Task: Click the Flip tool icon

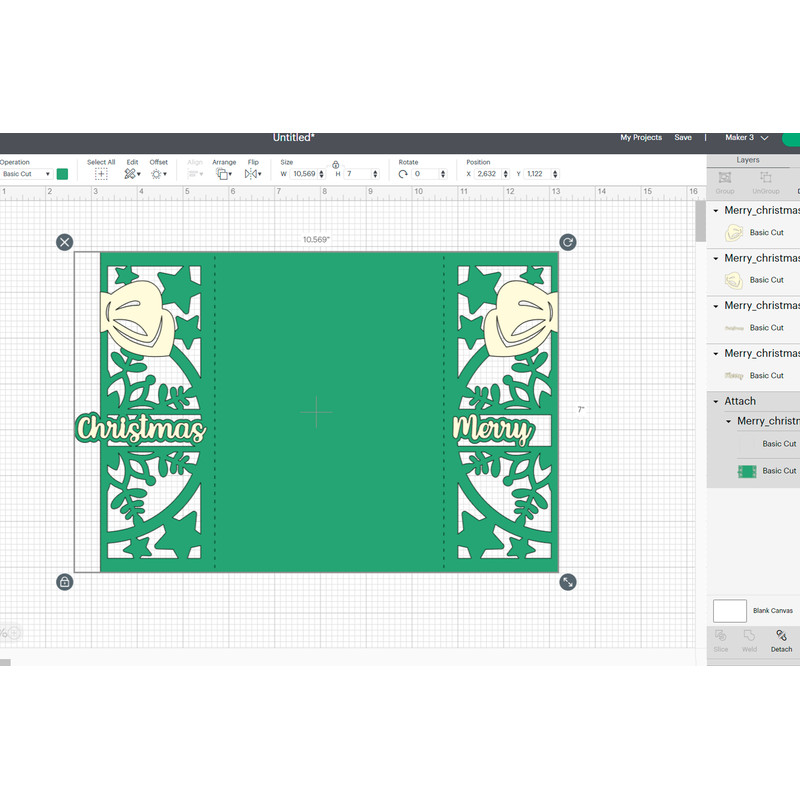Action: [x=252, y=173]
